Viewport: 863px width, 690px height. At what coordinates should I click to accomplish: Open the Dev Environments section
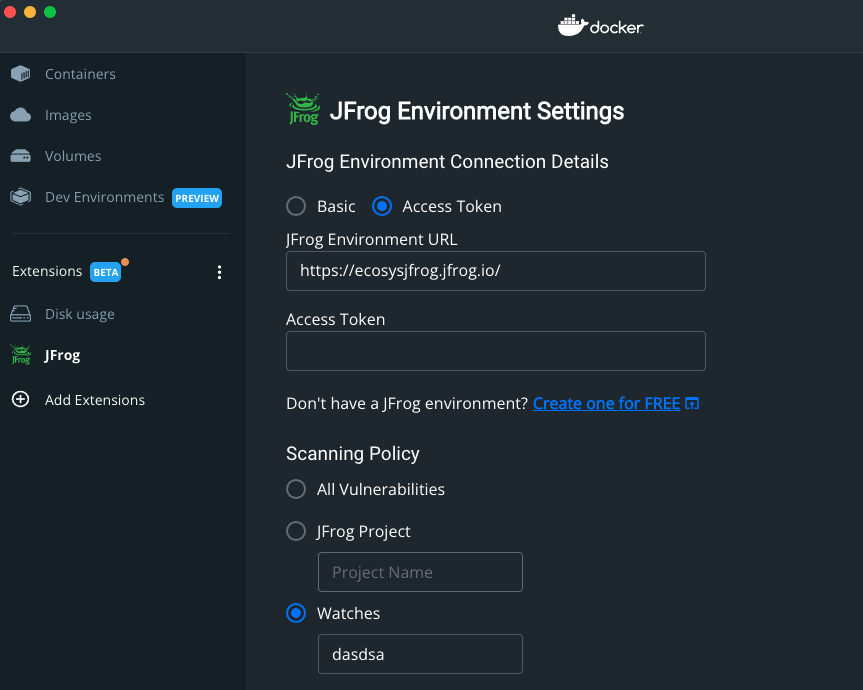(x=104, y=197)
